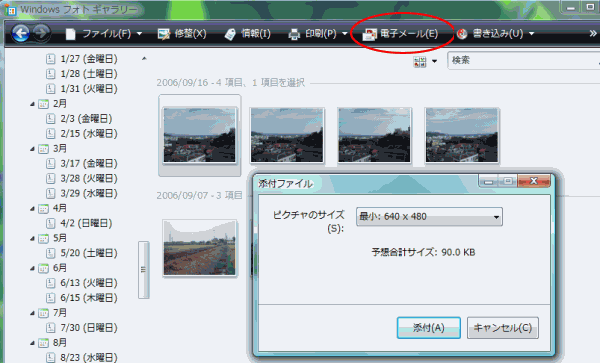Select the 2006/09/07 field photo thumbnail
This screenshot has height=363, width=600.
200,248
